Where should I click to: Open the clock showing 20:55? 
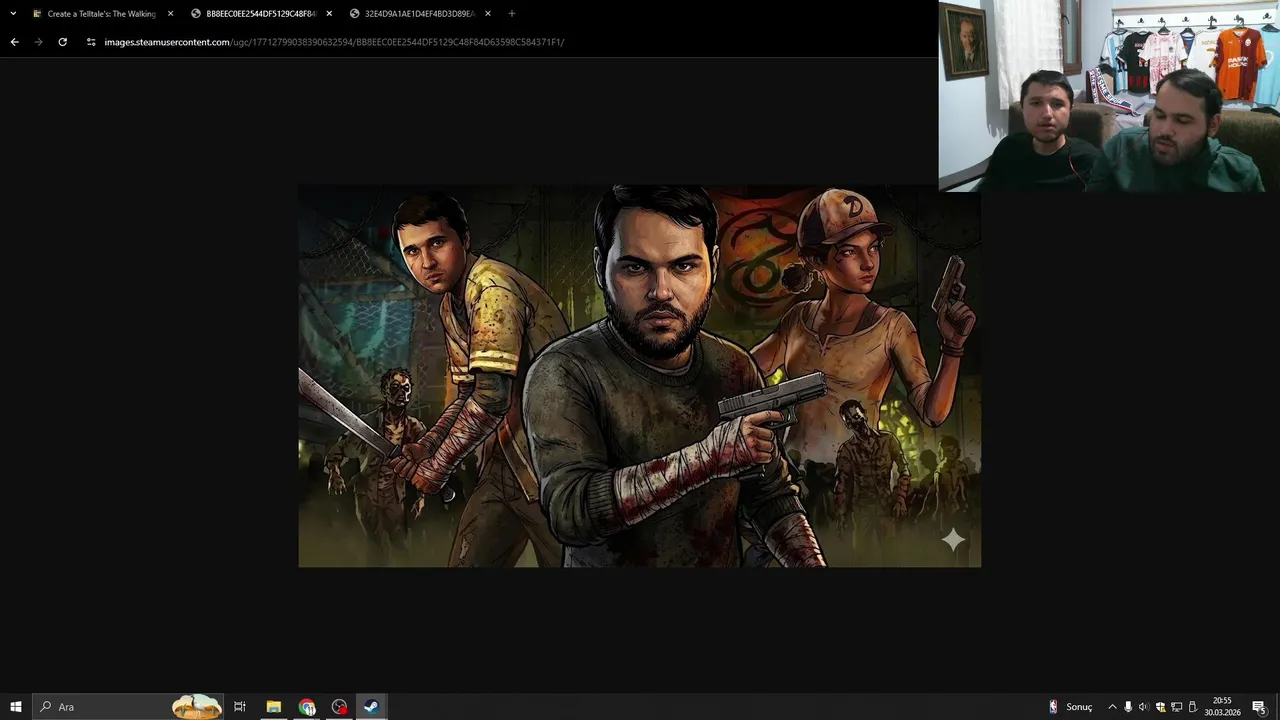pyautogui.click(x=1222, y=707)
